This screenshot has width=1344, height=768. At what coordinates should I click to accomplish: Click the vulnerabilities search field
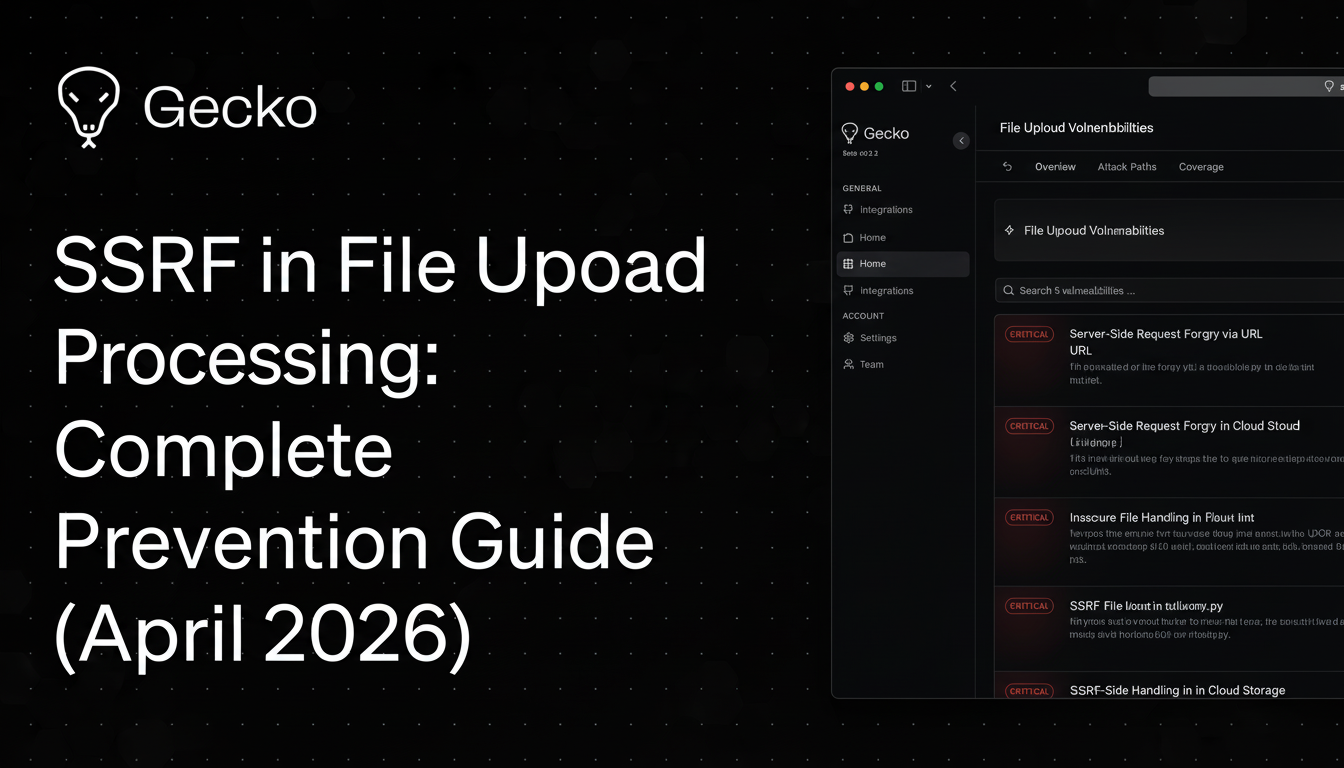(x=1170, y=291)
